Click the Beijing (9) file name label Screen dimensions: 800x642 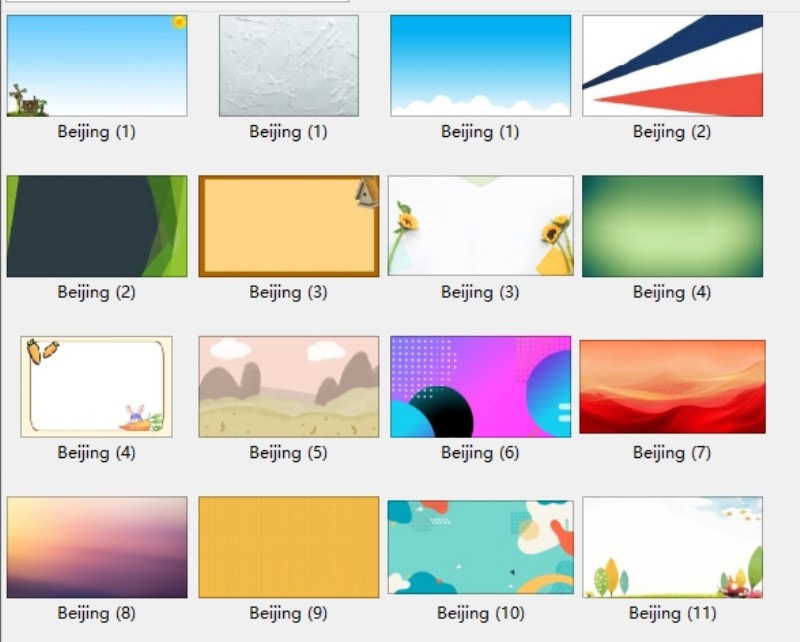(289, 613)
